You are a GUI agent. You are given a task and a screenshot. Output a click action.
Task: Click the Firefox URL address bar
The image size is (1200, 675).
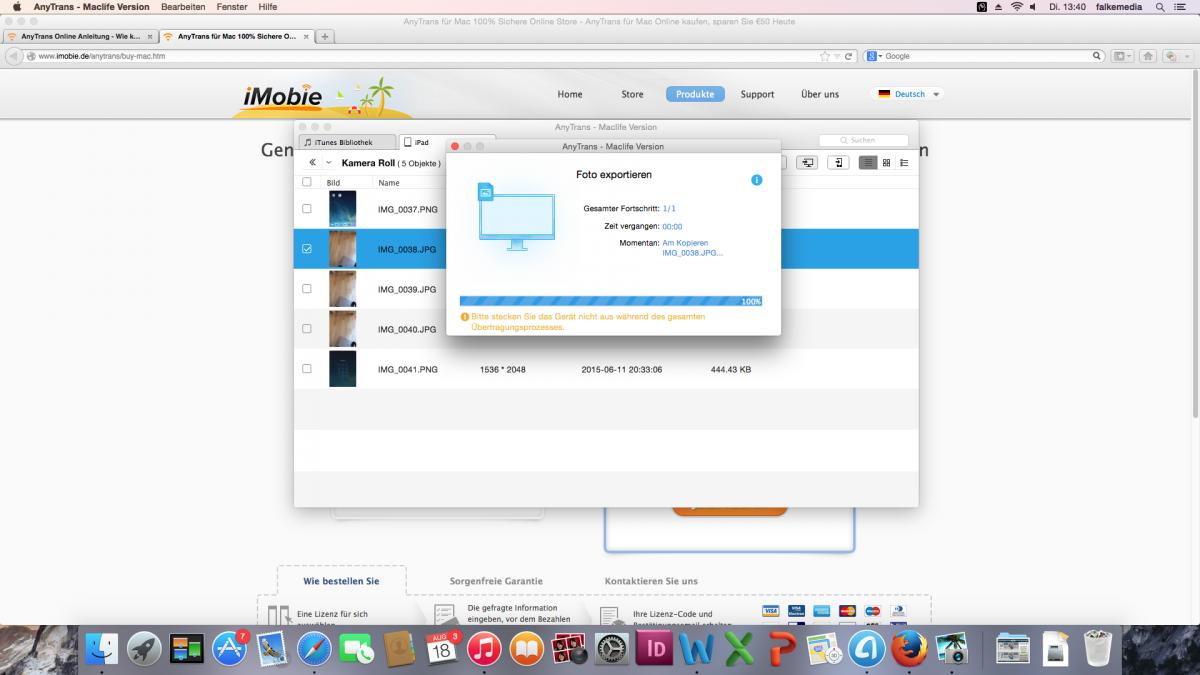coord(440,56)
